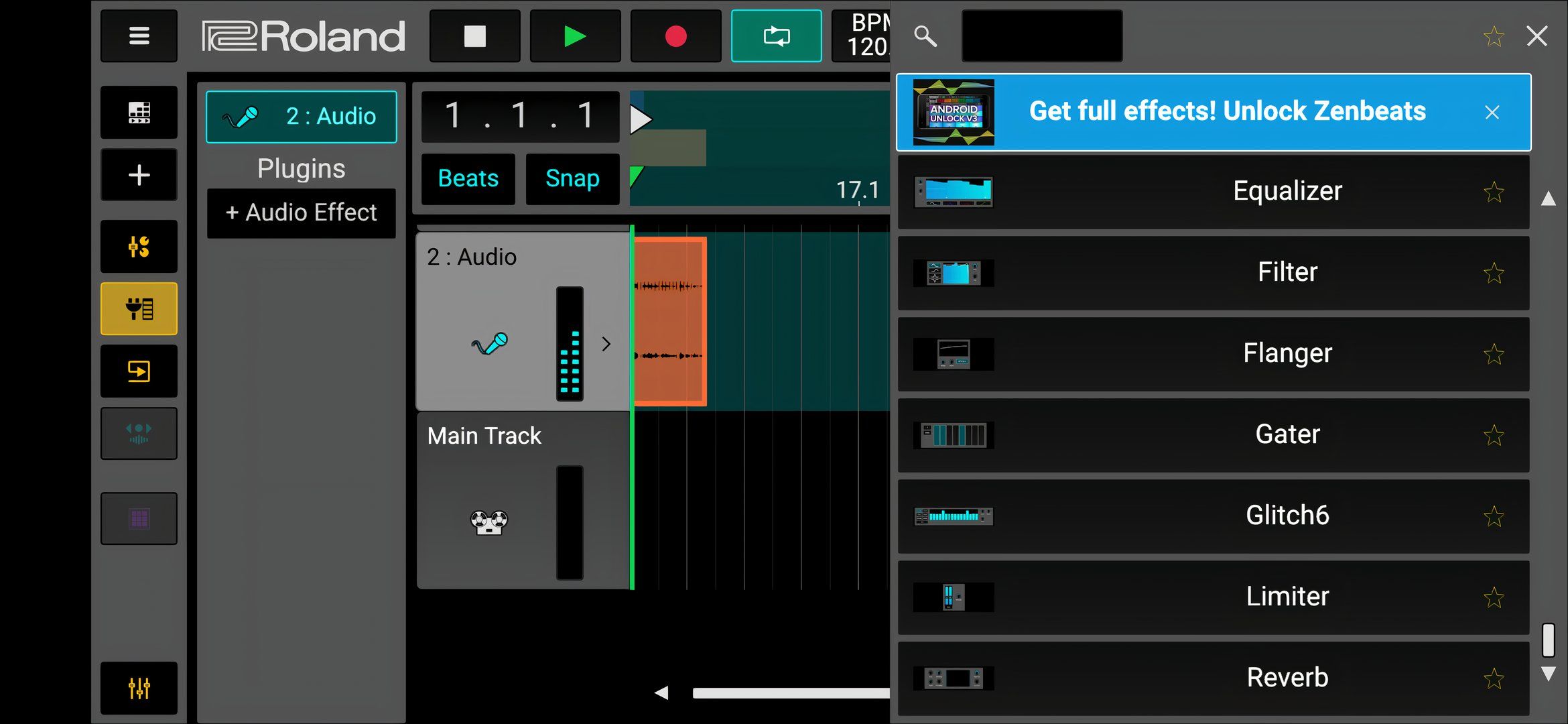Click Unlock Zenbeats upgrade button
This screenshot has width=1568, height=724.
pos(1211,111)
